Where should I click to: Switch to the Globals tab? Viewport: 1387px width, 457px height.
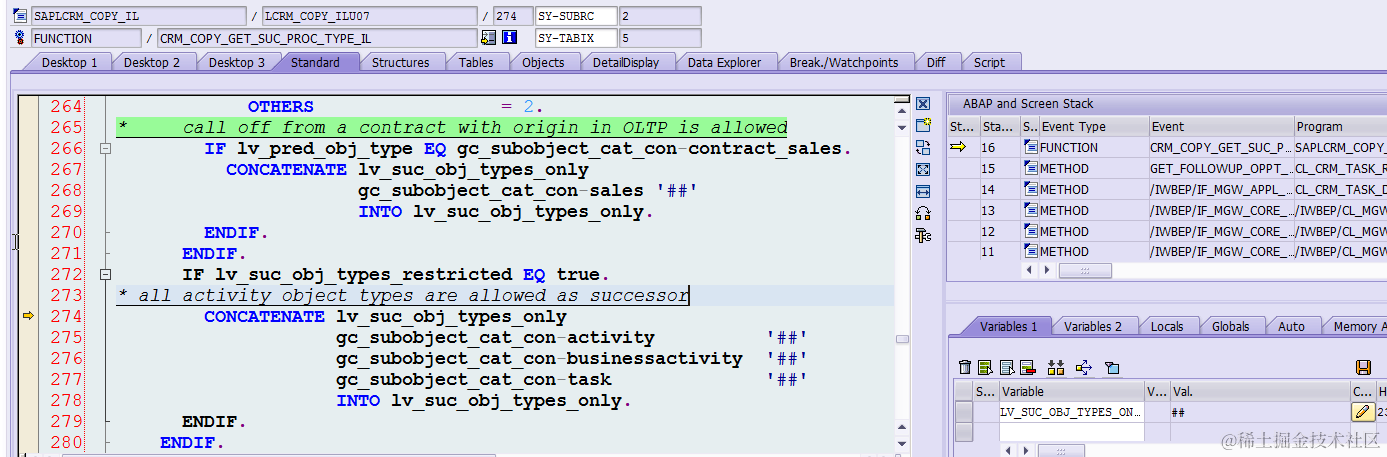tap(1230, 326)
